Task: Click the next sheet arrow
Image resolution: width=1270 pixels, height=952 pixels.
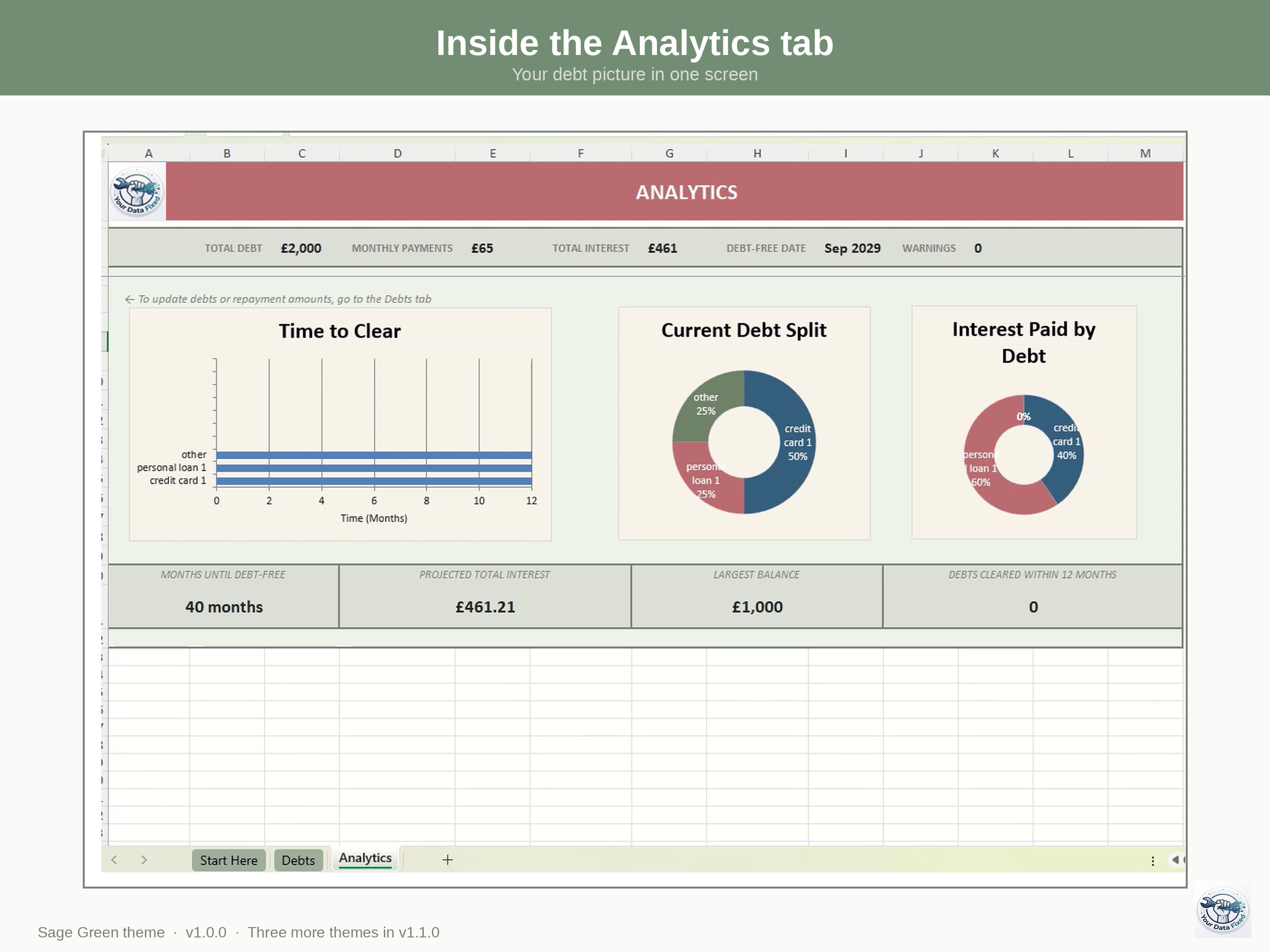Action: 144,860
